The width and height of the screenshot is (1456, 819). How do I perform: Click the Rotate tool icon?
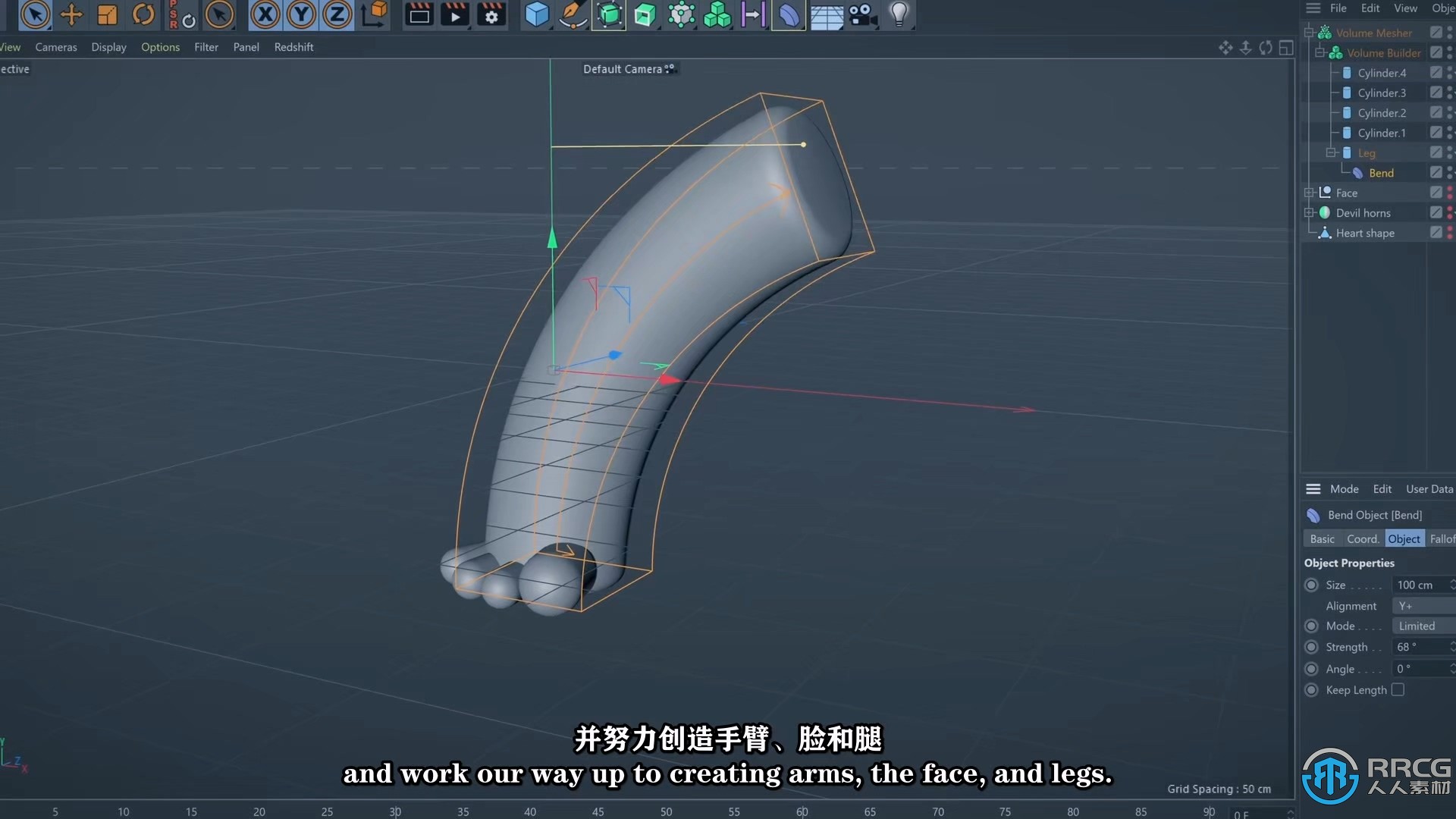(143, 14)
